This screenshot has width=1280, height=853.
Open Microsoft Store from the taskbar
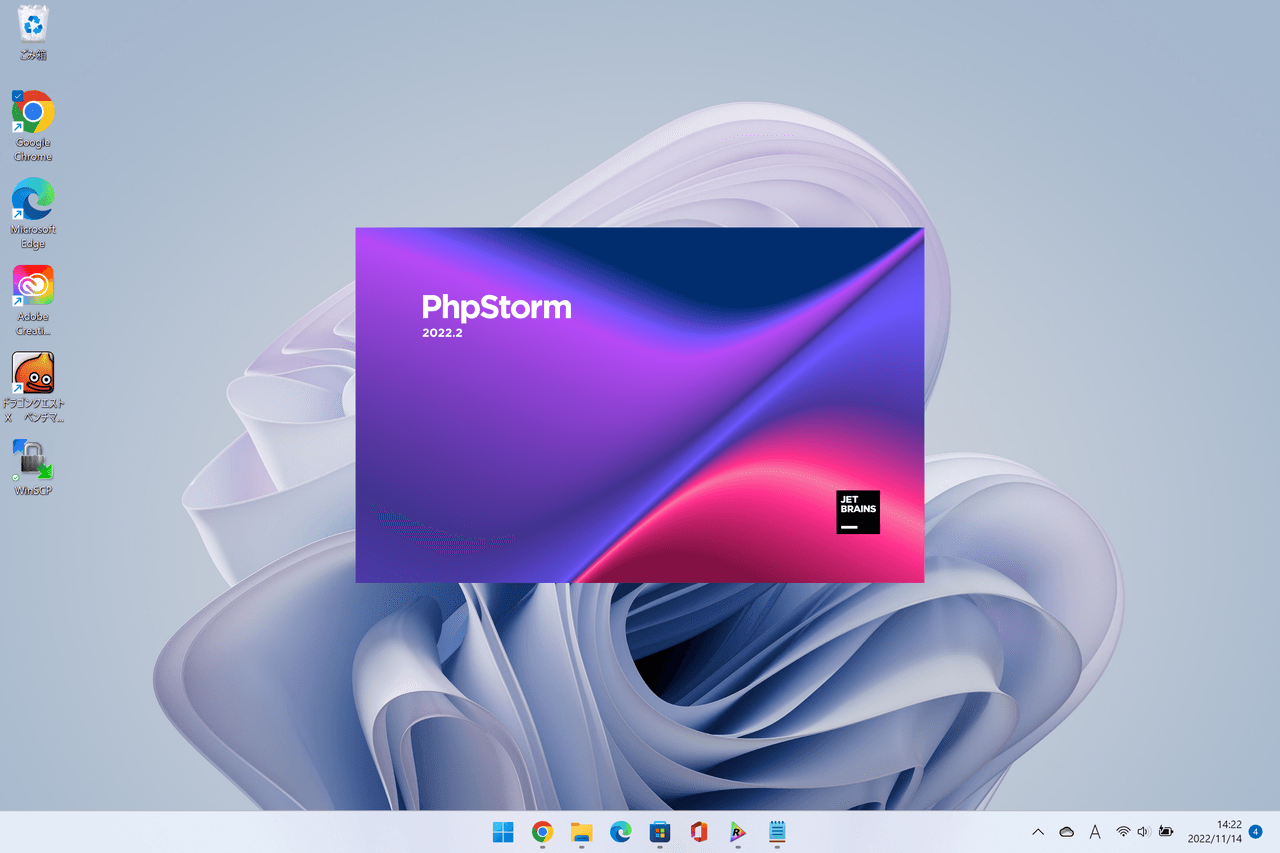pos(659,831)
